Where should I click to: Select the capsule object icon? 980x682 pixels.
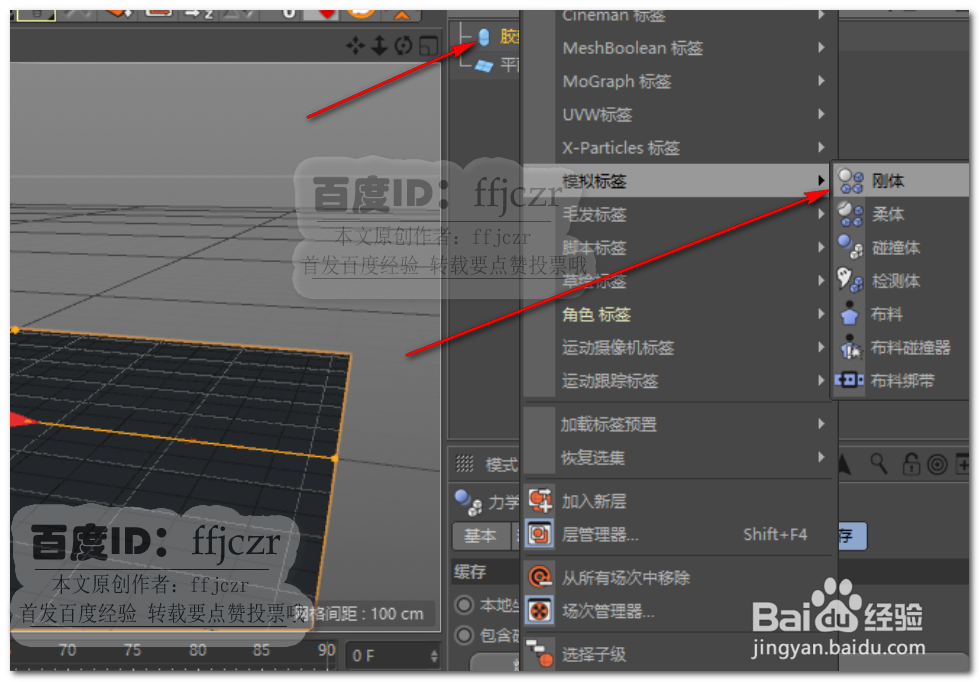point(484,37)
